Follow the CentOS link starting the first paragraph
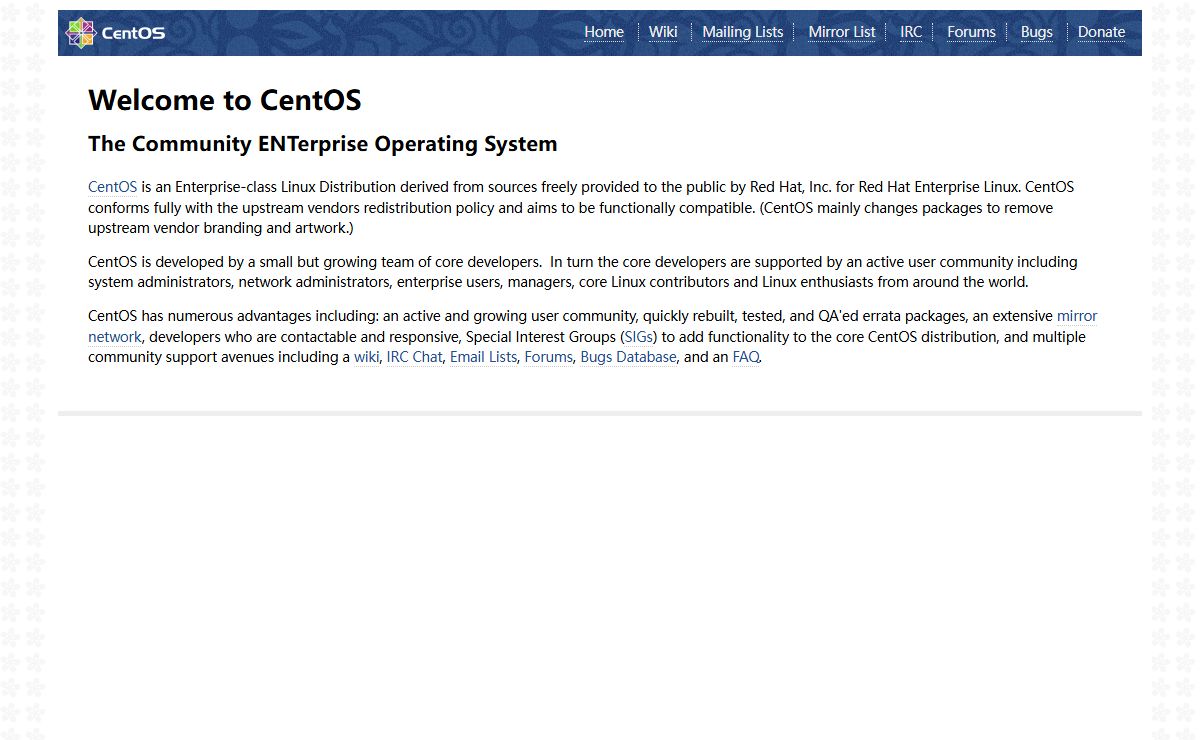Image resolution: width=1200 pixels, height=740 pixels. (112, 187)
